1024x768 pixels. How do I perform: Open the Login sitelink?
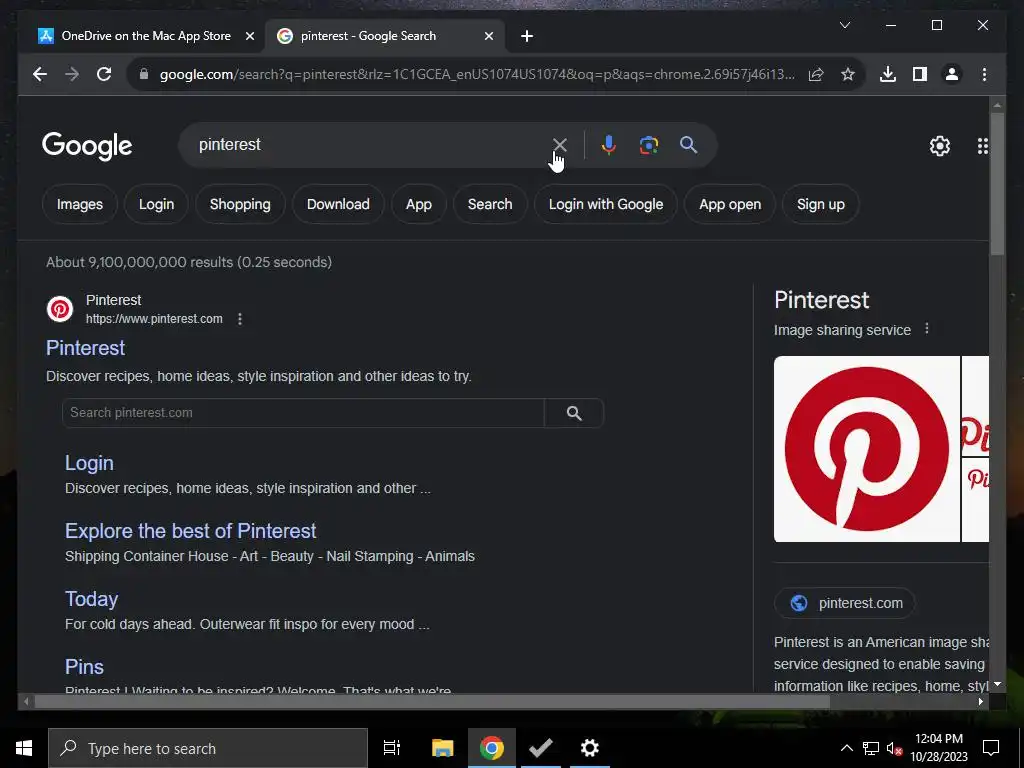pyautogui.click(x=89, y=463)
